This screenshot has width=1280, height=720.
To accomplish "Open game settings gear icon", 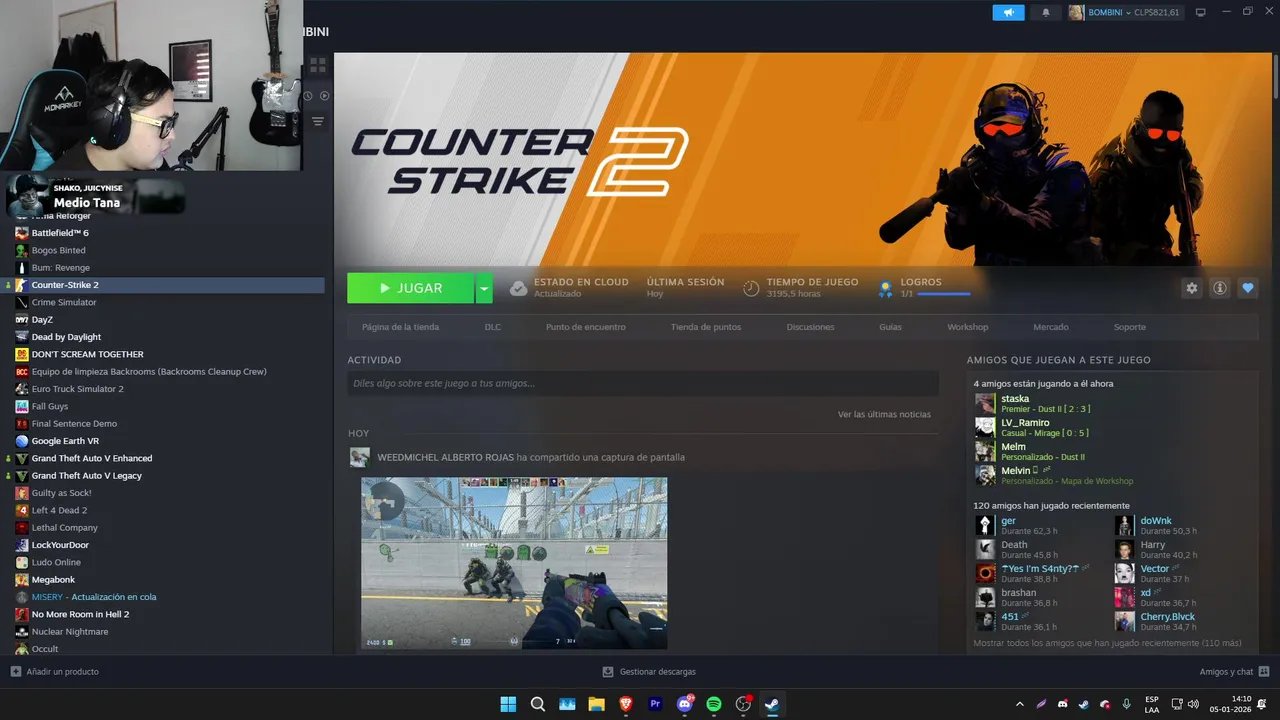I will point(1191,288).
